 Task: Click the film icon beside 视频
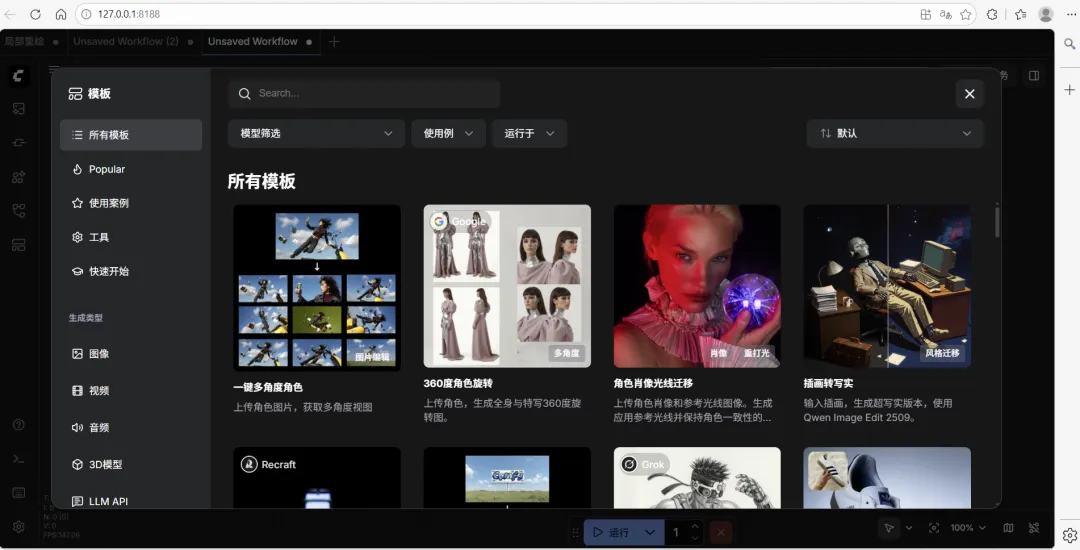tap(77, 390)
